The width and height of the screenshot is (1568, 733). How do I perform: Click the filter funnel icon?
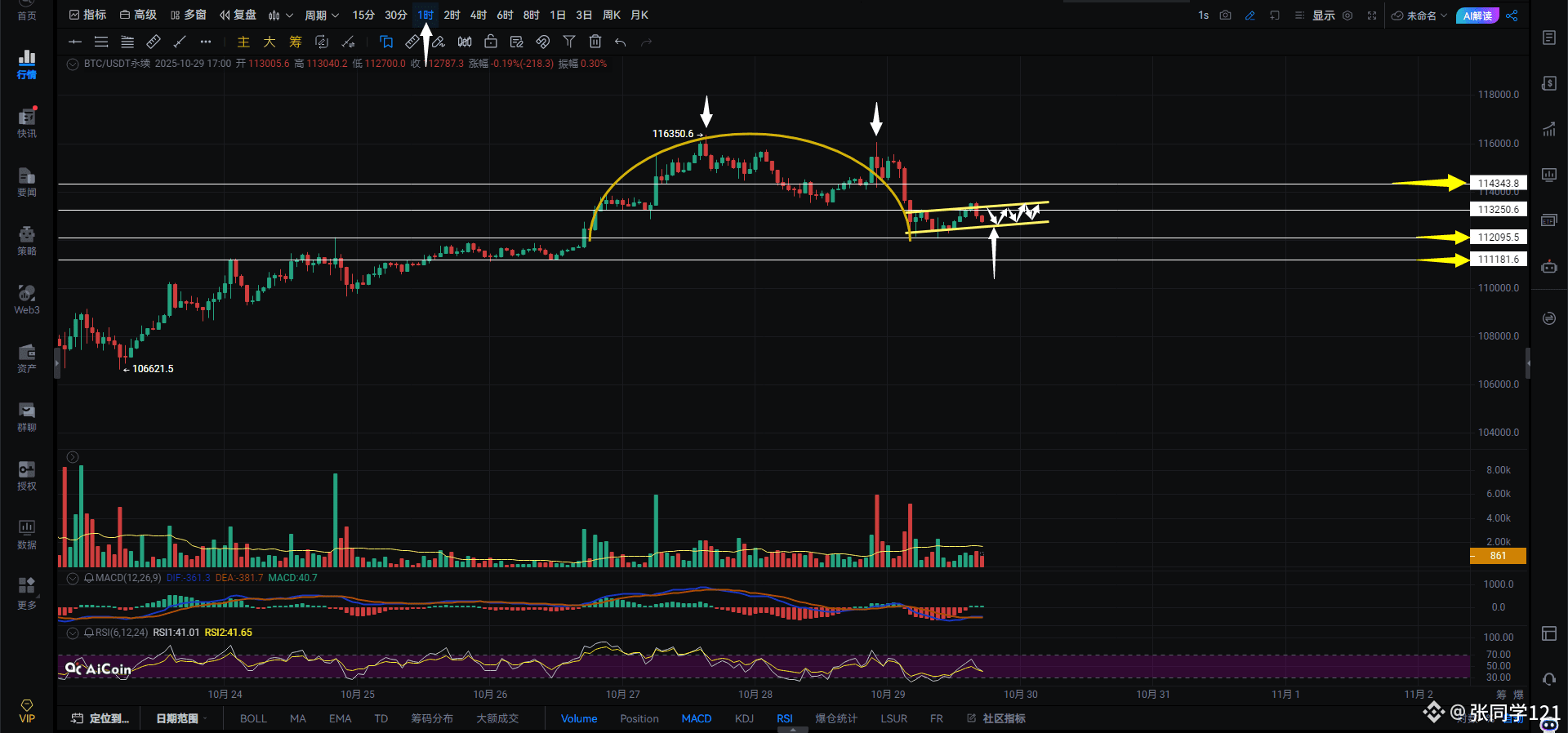tap(569, 42)
